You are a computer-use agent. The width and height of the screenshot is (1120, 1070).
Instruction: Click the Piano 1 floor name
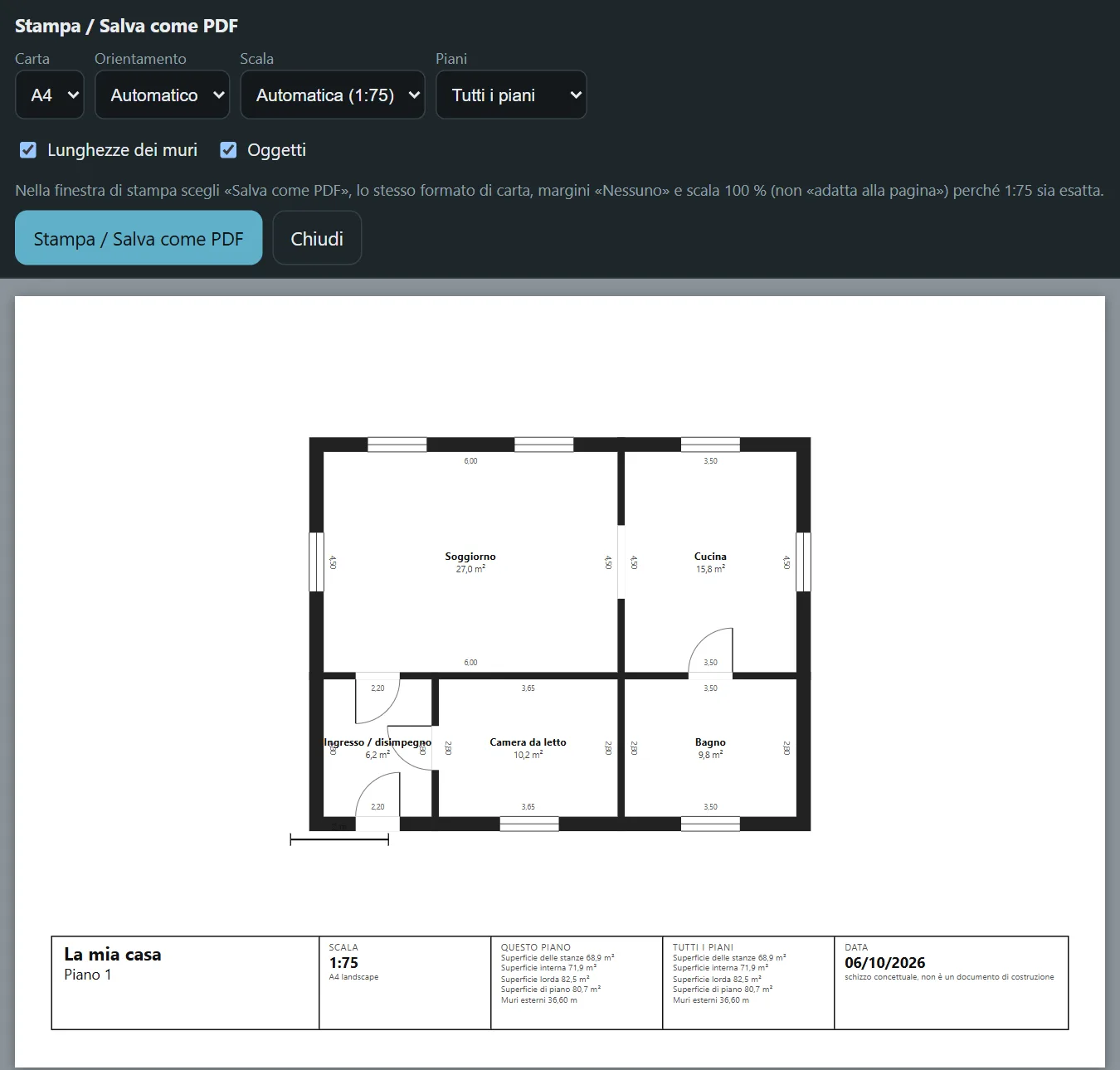(88, 975)
